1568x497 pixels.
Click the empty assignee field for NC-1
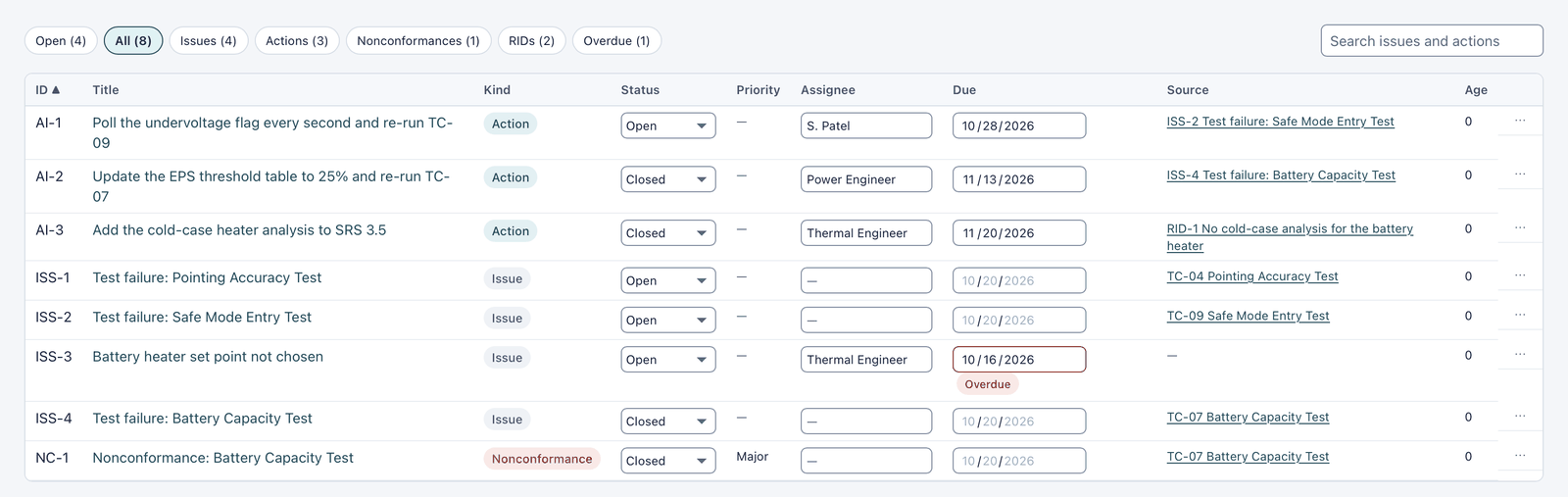[x=866, y=461]
